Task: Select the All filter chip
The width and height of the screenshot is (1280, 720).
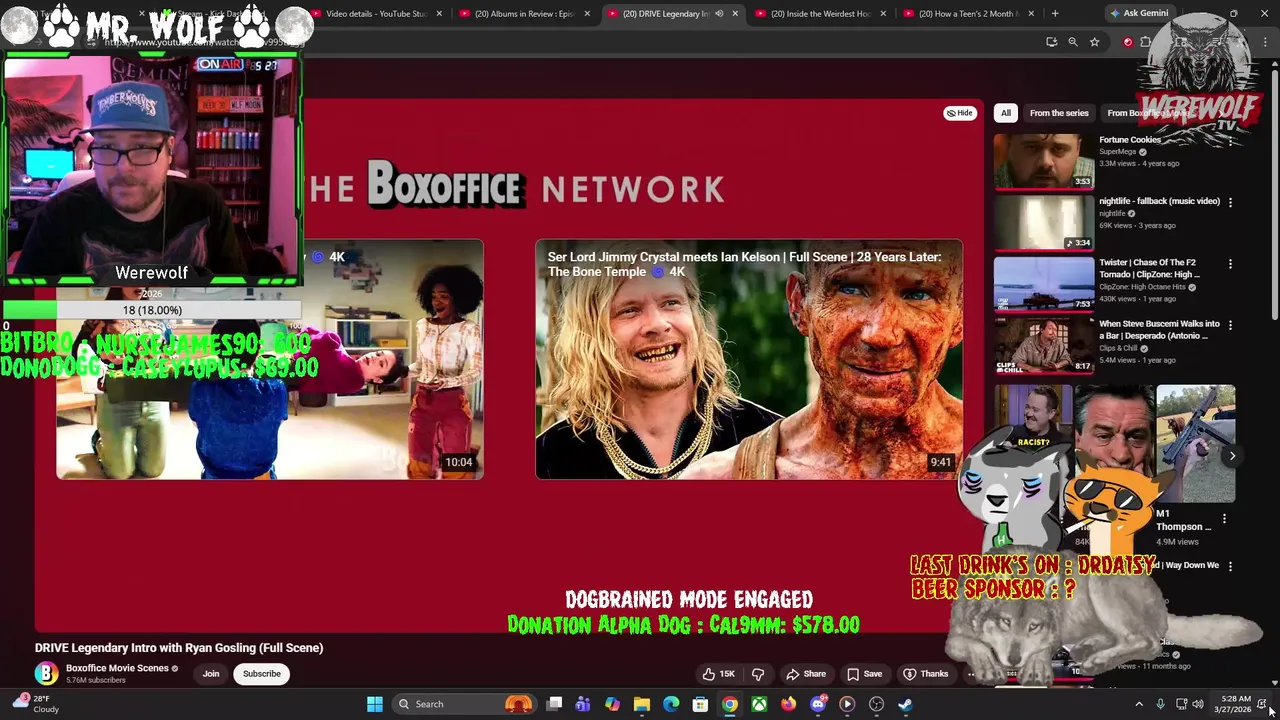Action: [1006, 113]
